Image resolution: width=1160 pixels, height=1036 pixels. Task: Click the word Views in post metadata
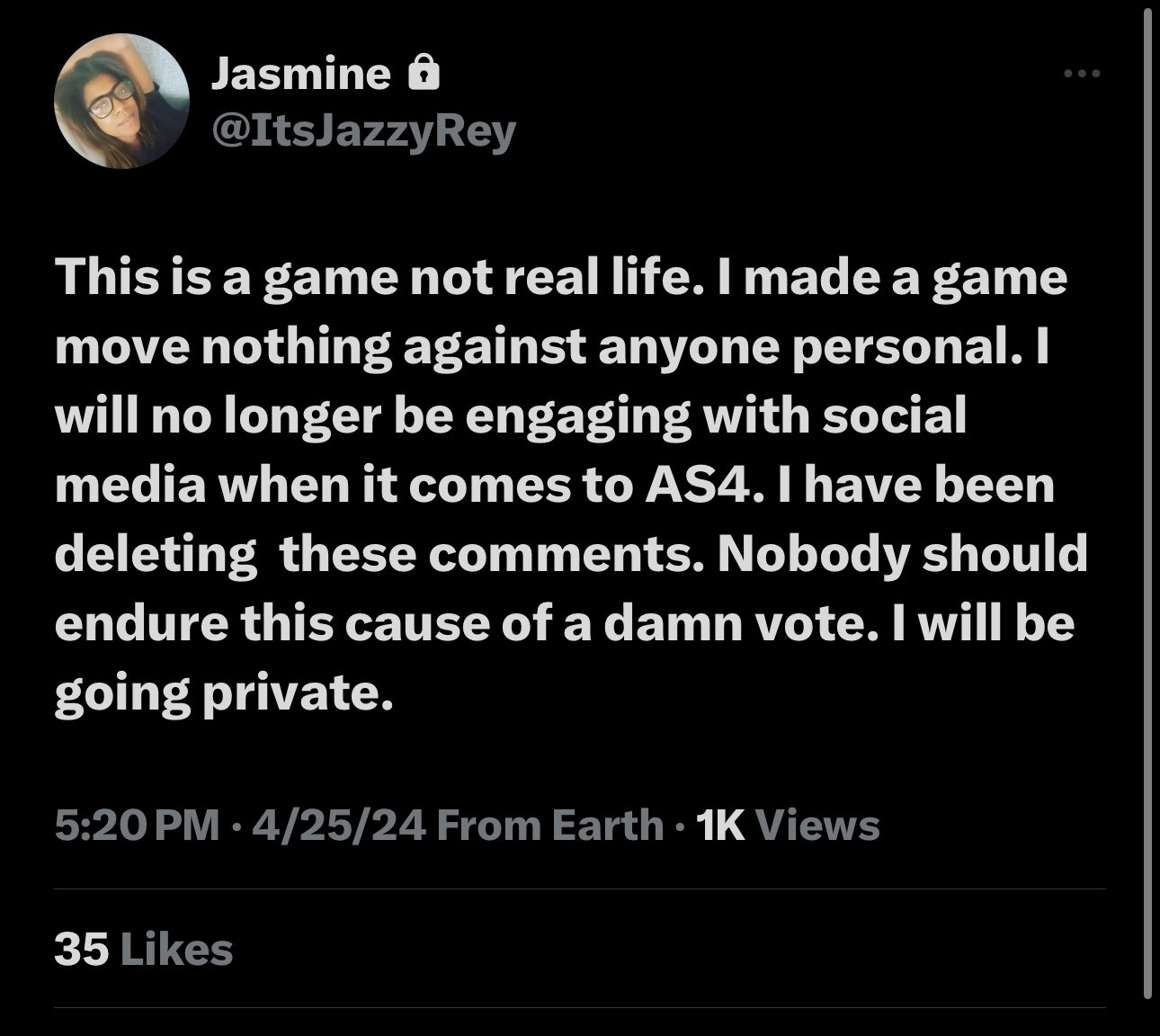tap(817, 825)
